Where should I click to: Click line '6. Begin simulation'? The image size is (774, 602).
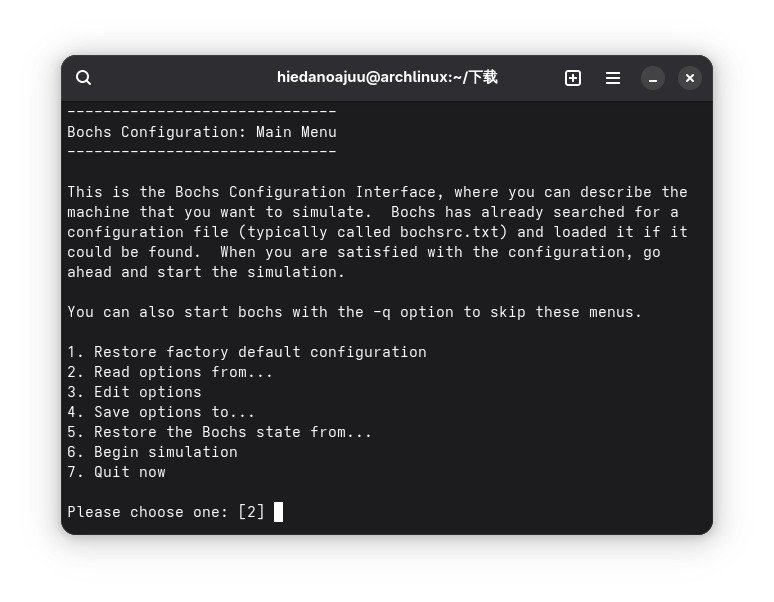[152, 452]
